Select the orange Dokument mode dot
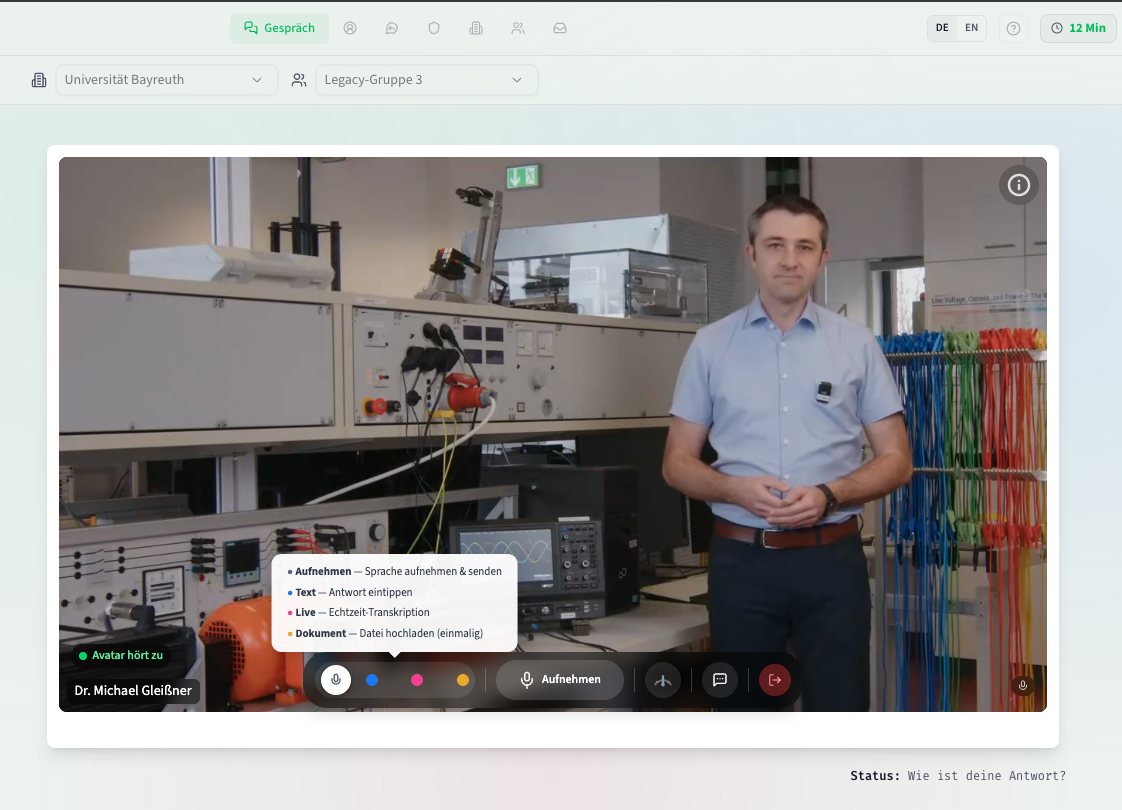 click(463, 680)
